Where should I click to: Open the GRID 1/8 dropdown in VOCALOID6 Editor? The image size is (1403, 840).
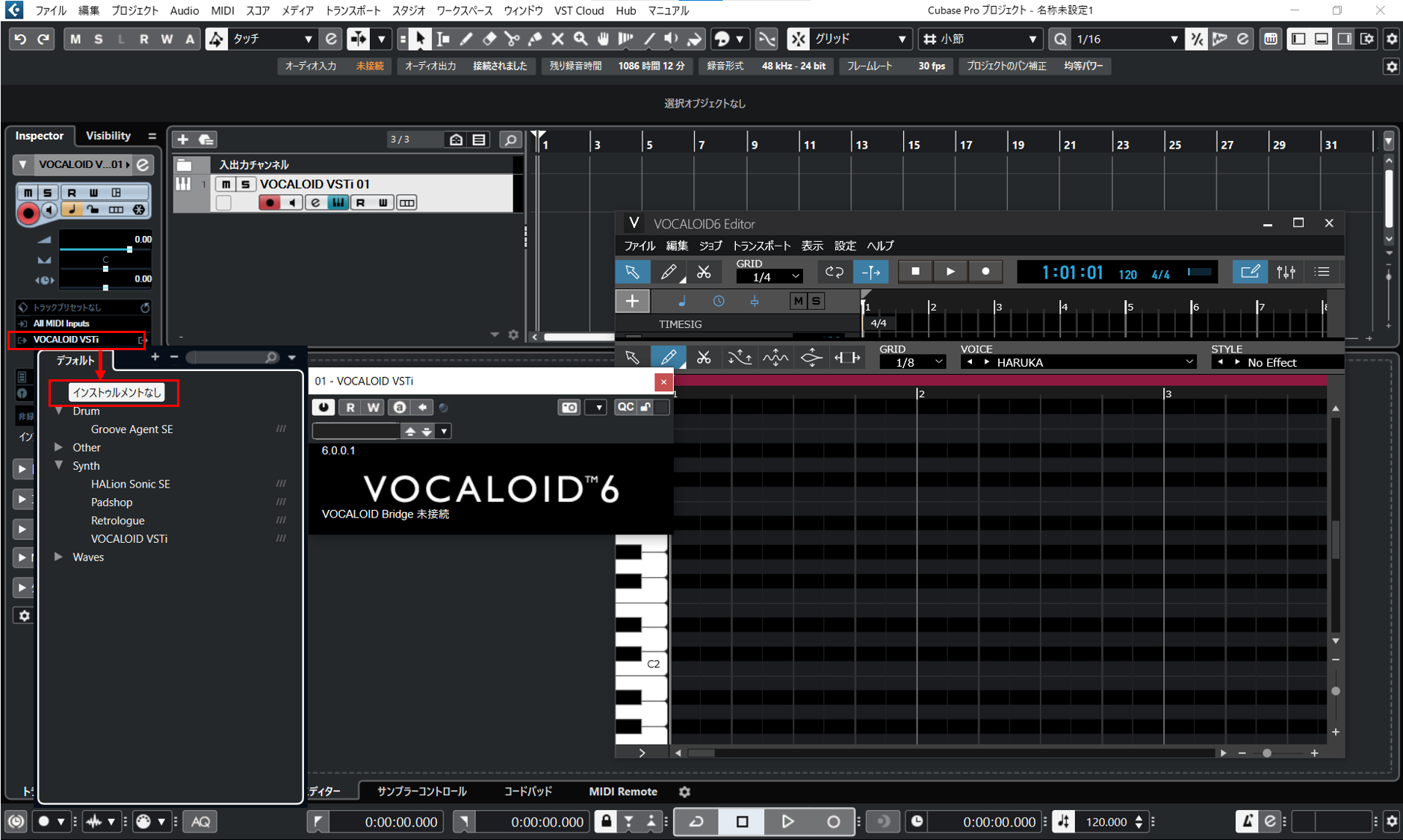pyautogui.click(x=913, y=361)
